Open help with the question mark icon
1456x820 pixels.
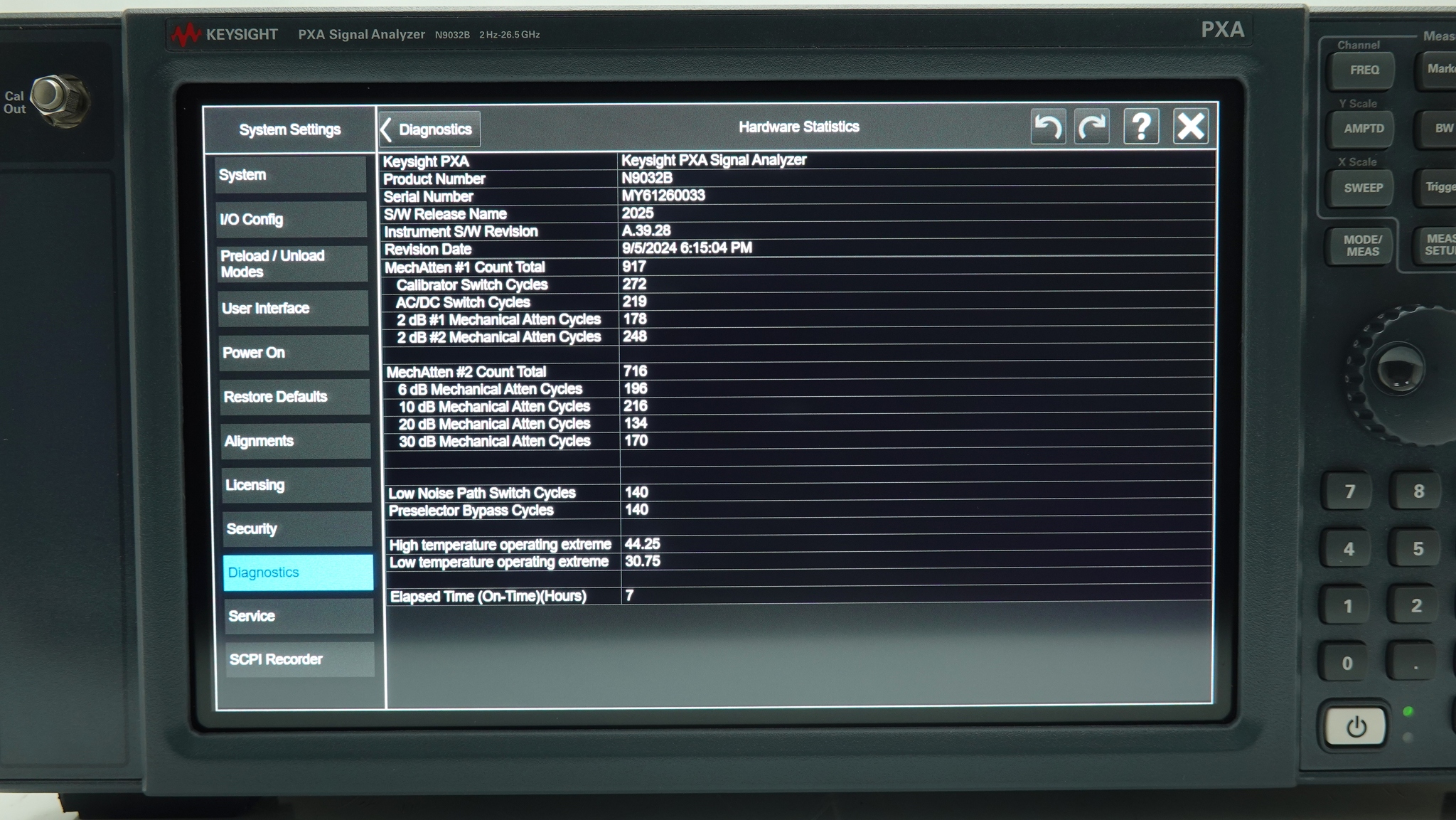coord(1141,127)
